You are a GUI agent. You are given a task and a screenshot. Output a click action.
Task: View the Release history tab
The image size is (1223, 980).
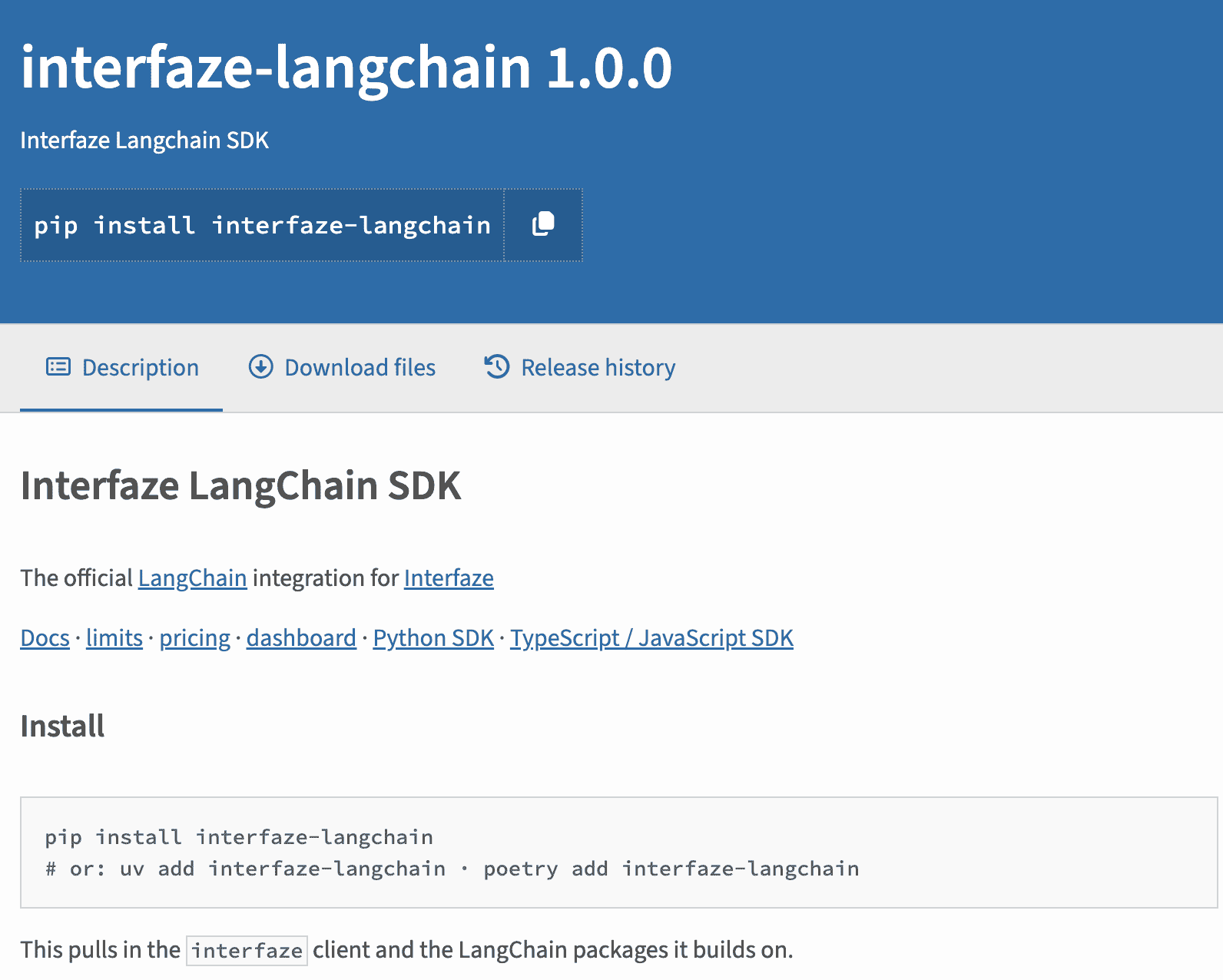580,368
